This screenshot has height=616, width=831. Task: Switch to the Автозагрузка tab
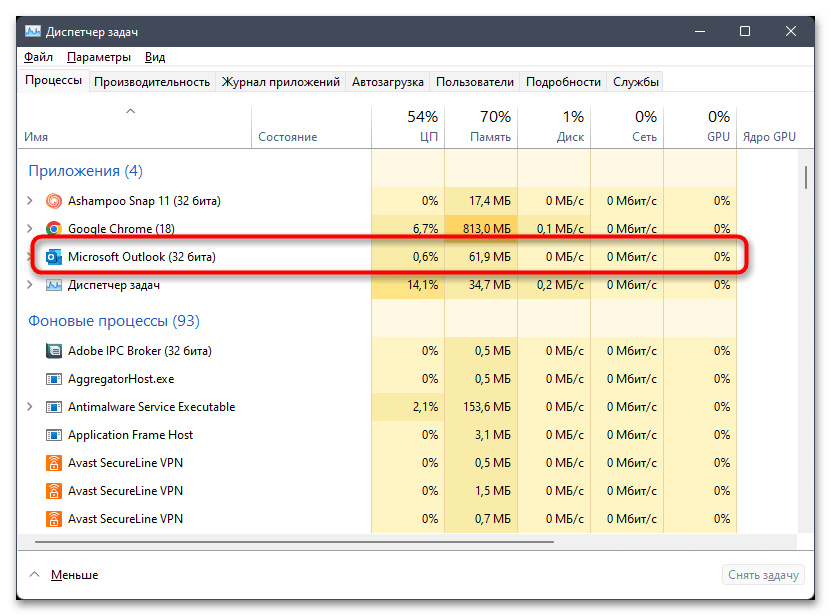click(387, 82)
